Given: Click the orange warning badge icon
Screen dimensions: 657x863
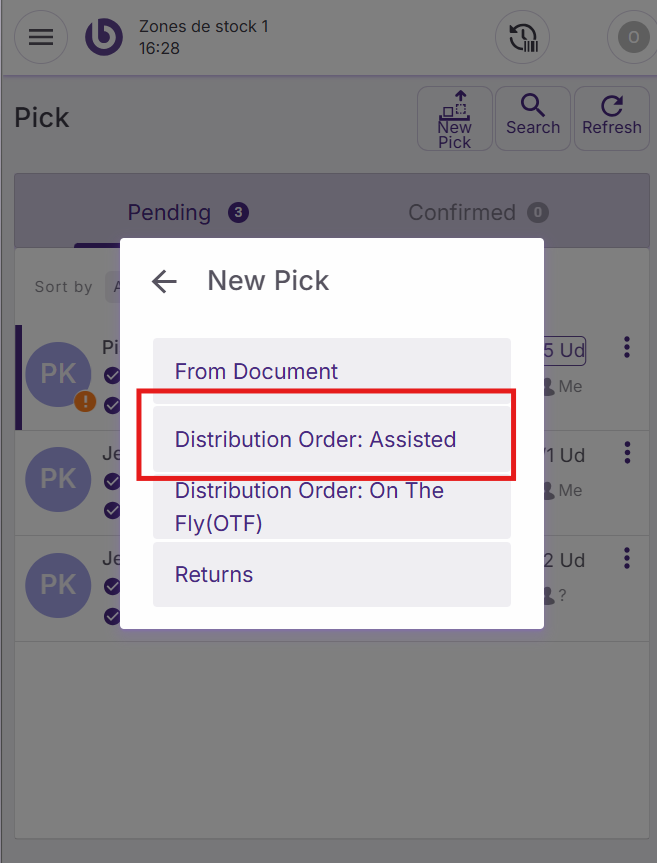Looking at the screenshot, I should tap(87, 401).
